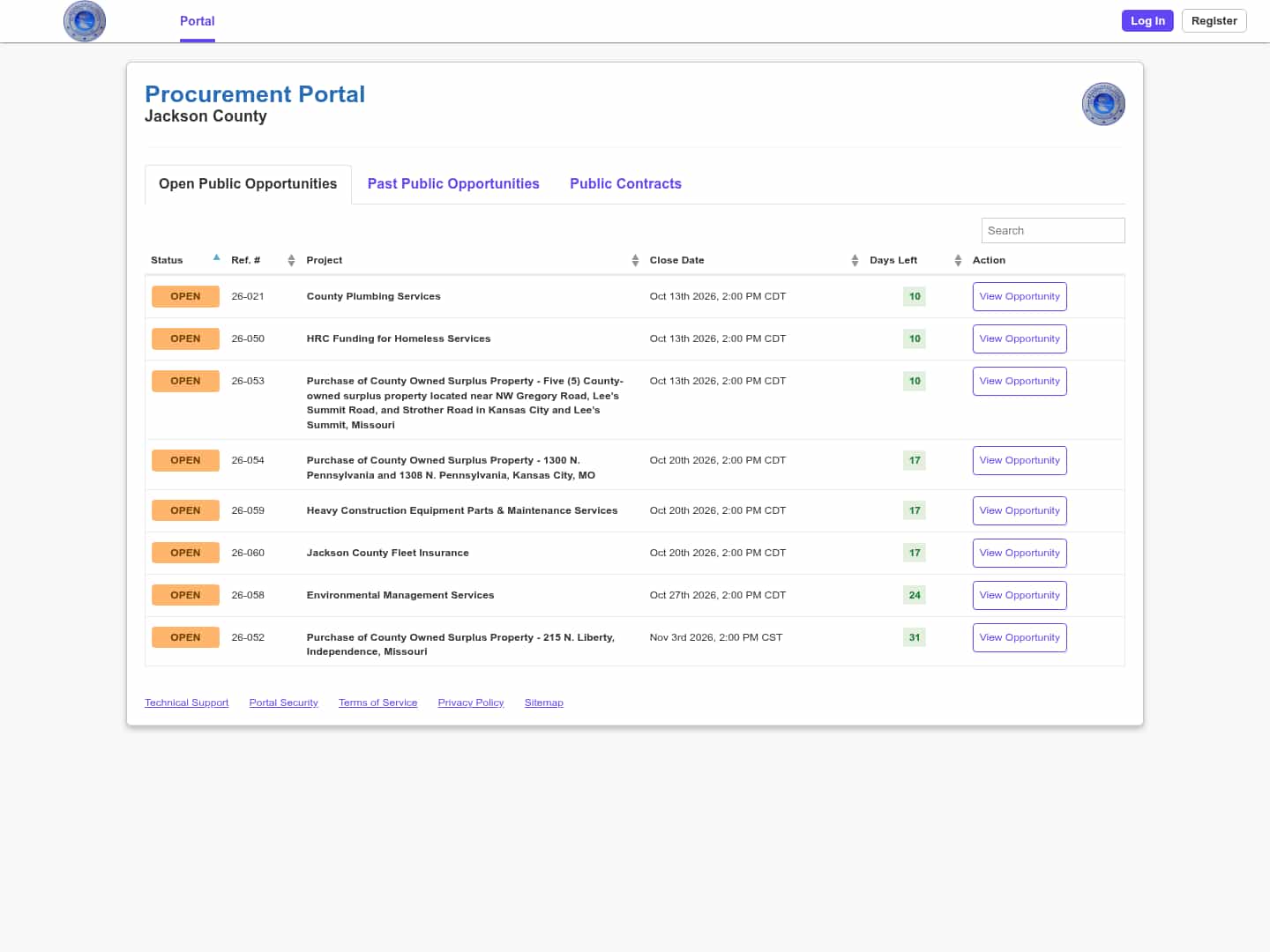Switch to Past Public Opportunities tab
Viewport: 1270px width, 952px height.
453,184
